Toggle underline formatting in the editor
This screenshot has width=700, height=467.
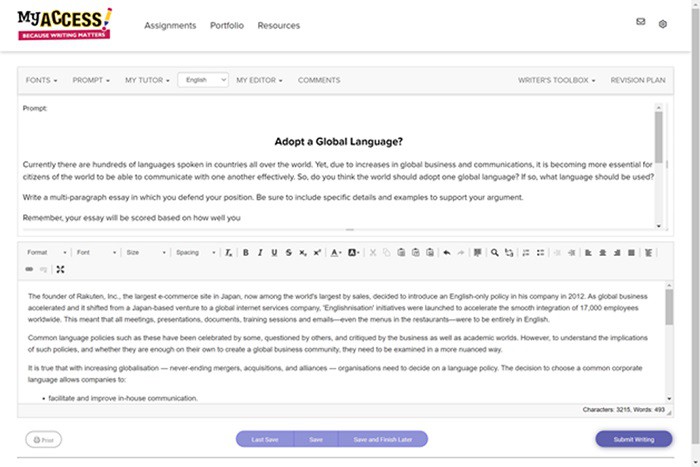[274, 253]
